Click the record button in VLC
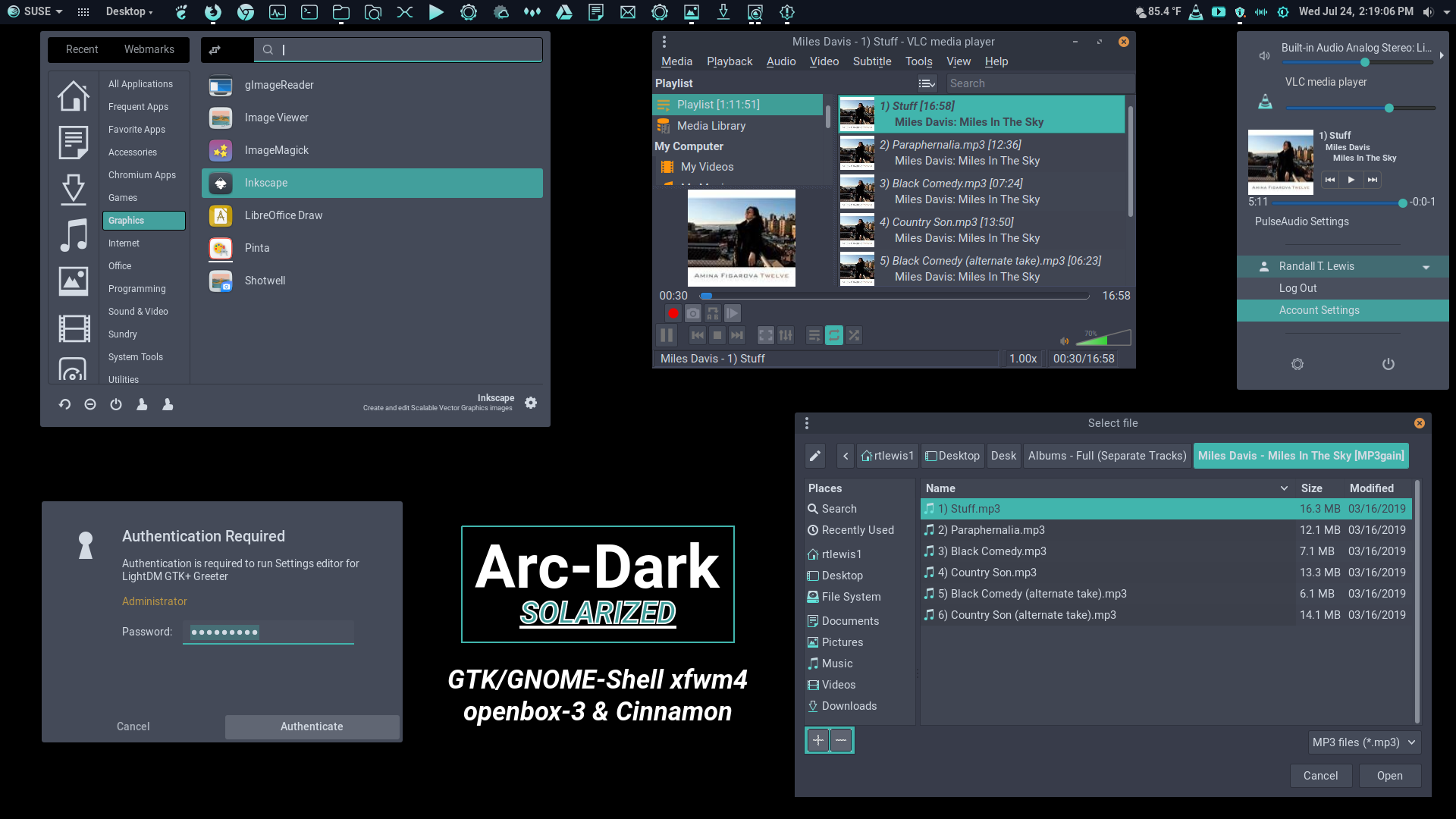1456x819 pixels. tap(673, 313)
